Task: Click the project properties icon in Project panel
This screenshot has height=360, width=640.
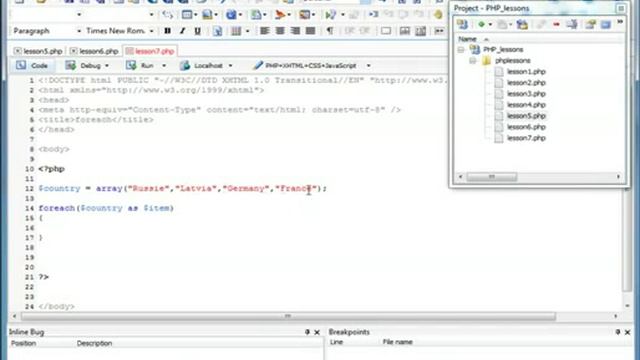Action: point(590,24)
